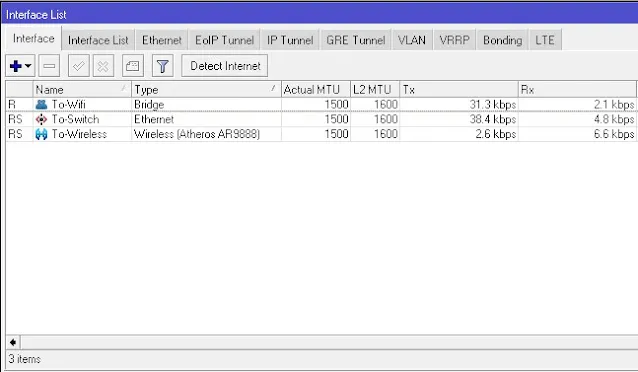
Task: Click the R flag of To-Wifi row
Action: 12,105
